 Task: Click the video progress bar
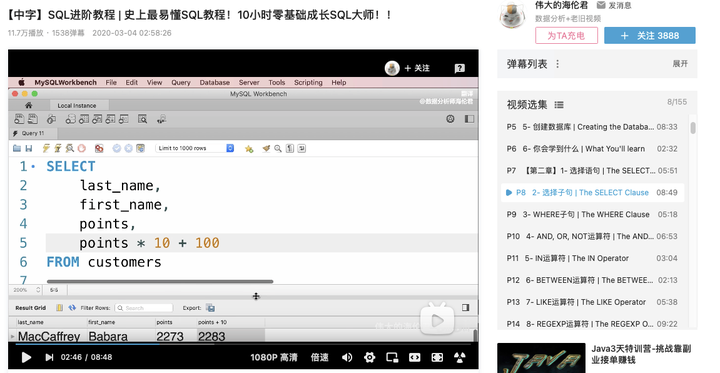click(x=243, y=343)
